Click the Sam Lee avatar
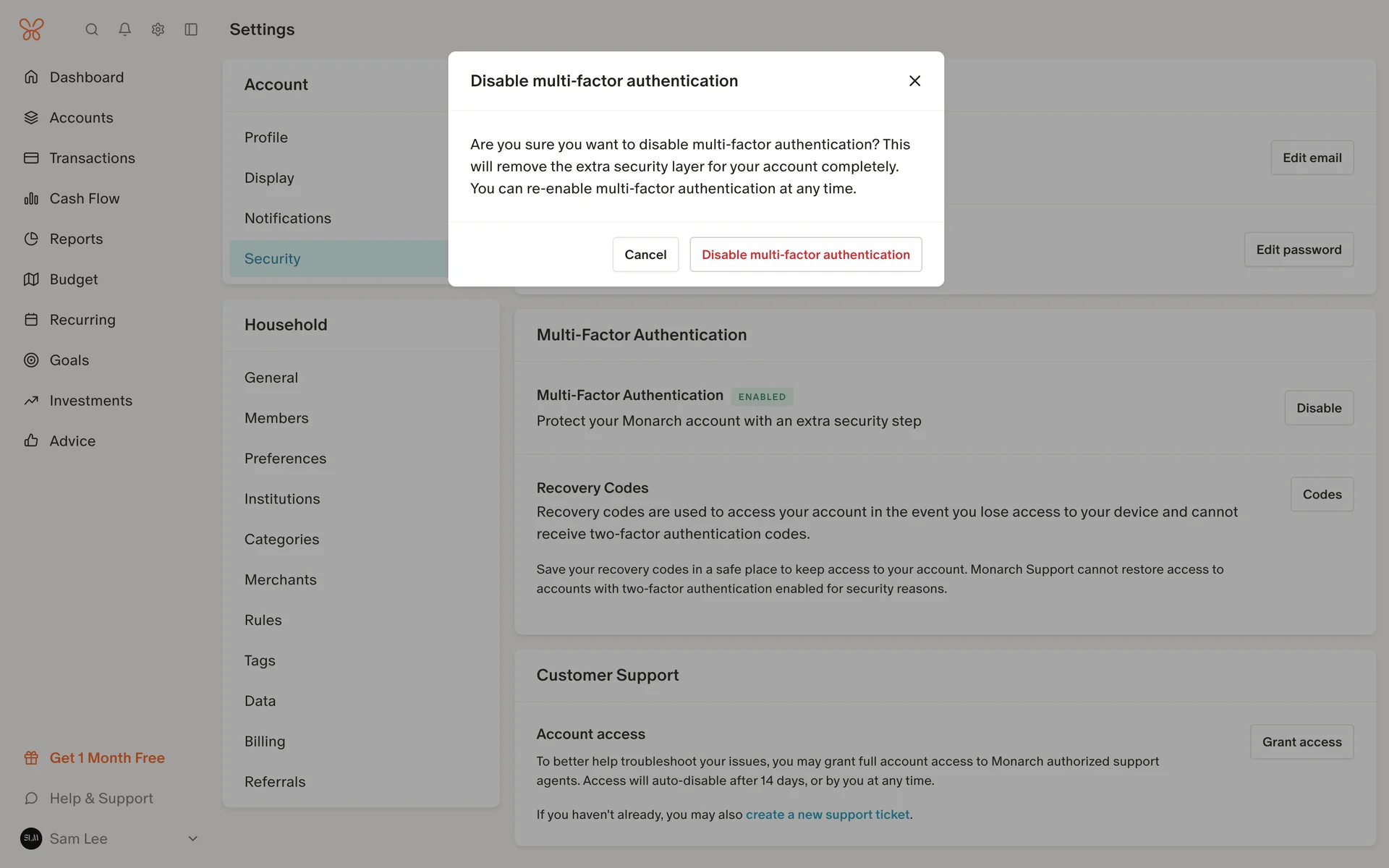This screenshot has width=1389, height=868. [31, 839]
